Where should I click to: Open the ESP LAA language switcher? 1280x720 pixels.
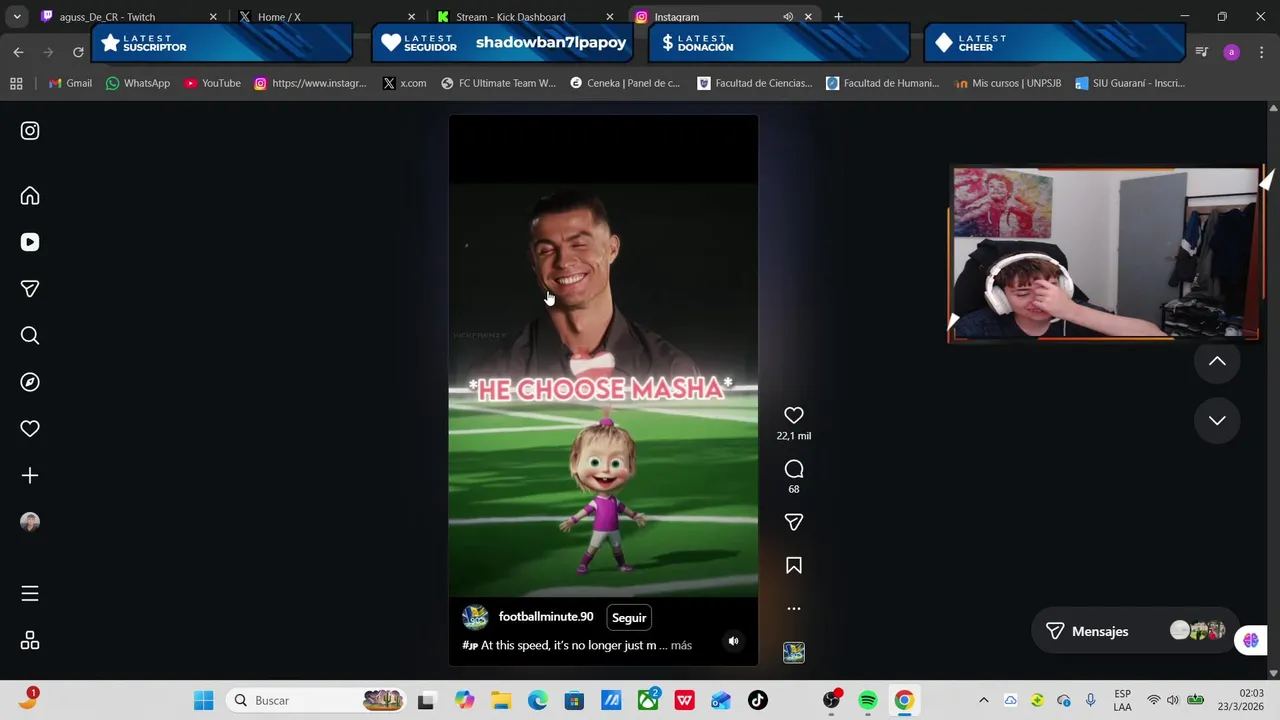(x=1122, y=701)
